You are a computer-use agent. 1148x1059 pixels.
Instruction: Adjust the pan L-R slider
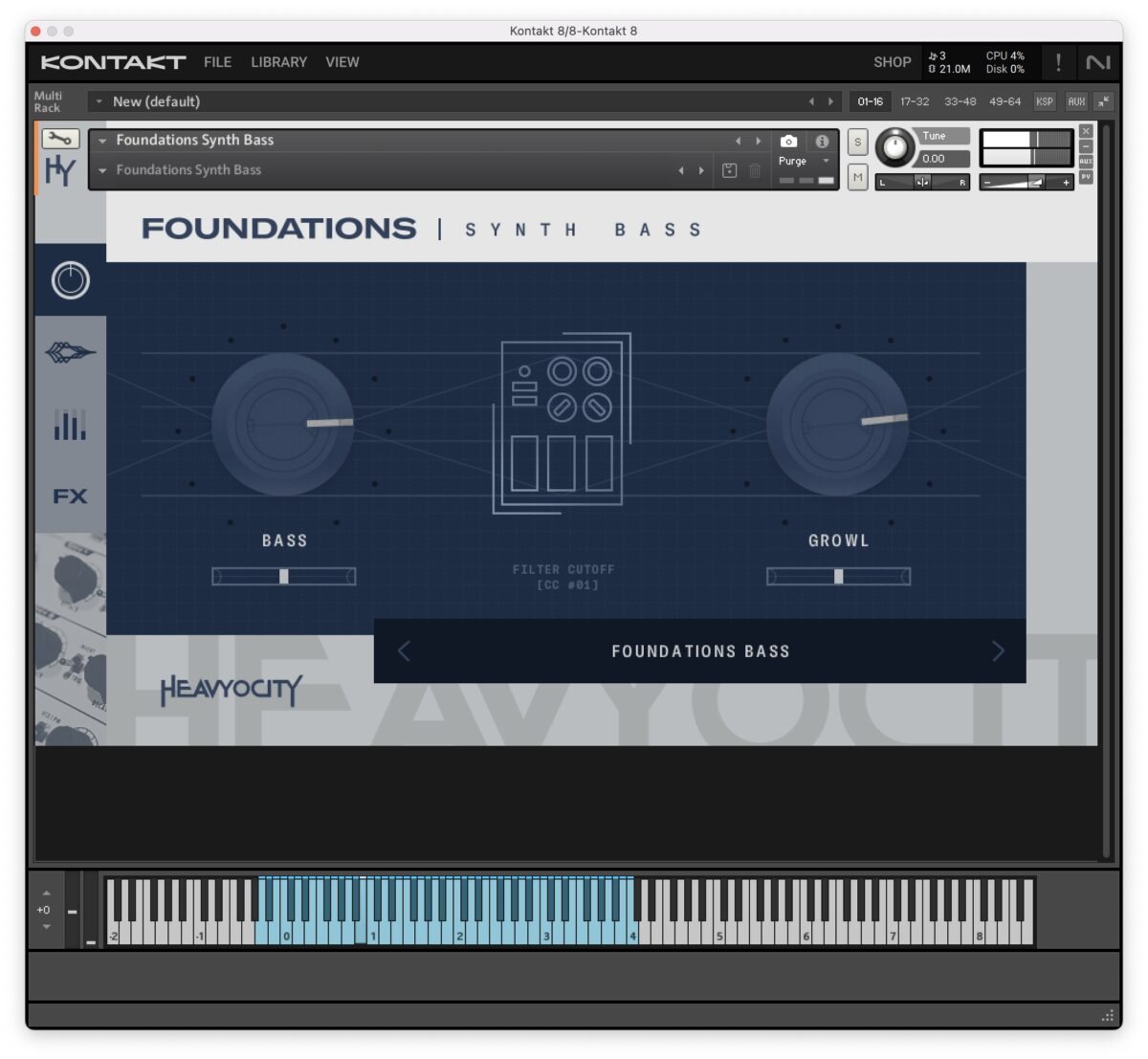click(922, 182)
